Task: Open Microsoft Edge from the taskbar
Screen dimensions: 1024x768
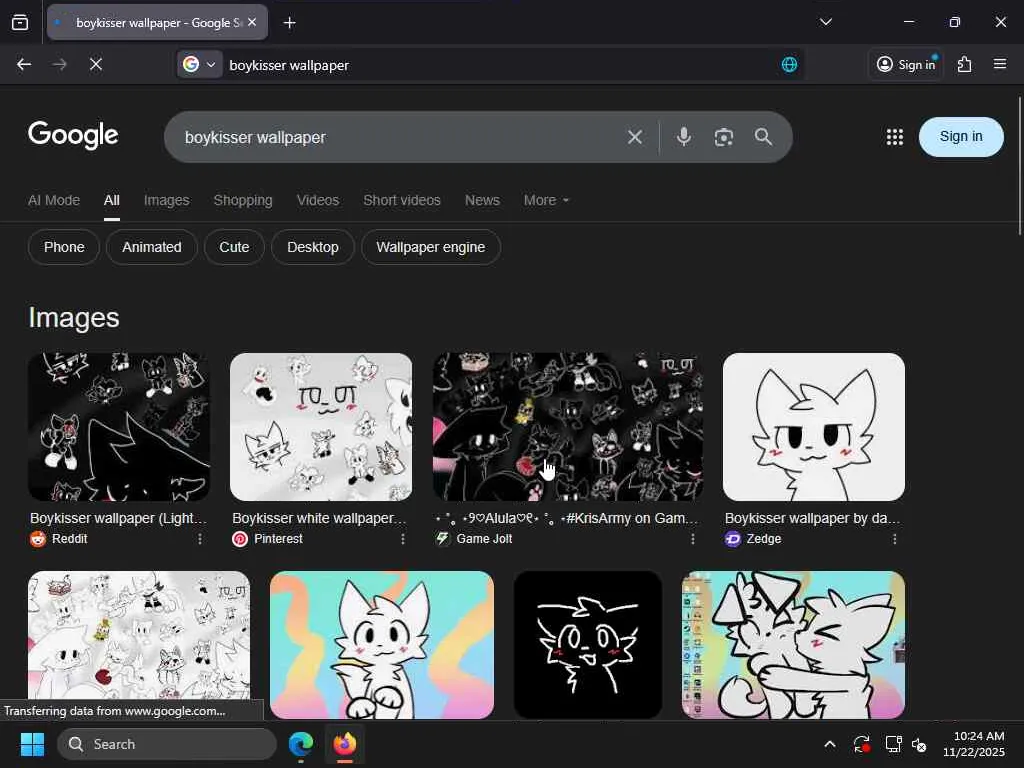Action: (301, 744)
